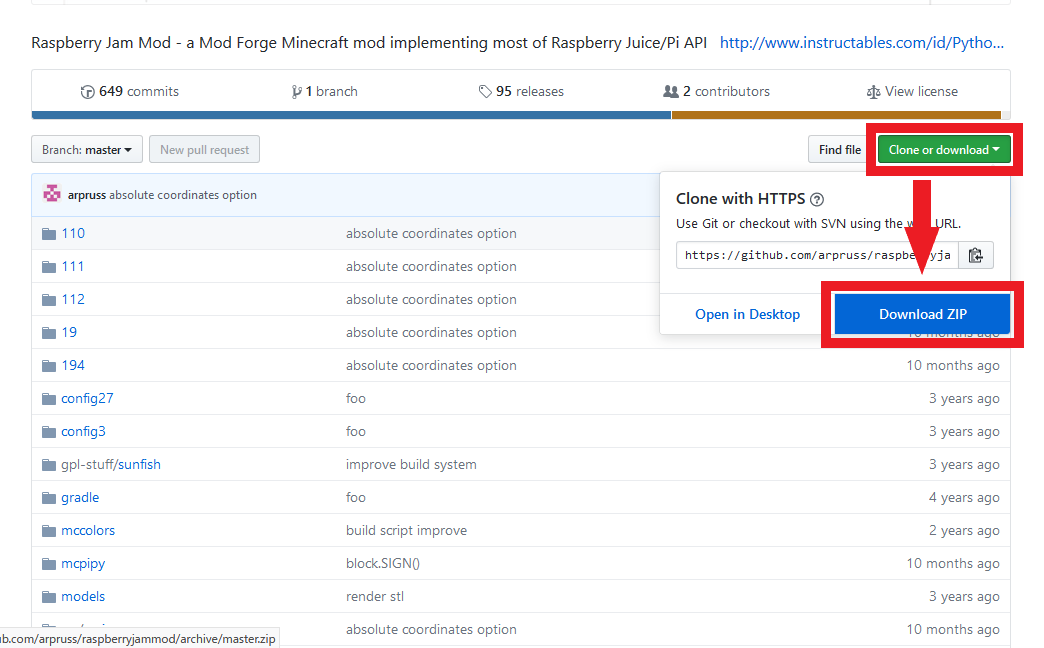Click Open in Desktop link
Screen dimensions: 1044x648
coord(747,314)
